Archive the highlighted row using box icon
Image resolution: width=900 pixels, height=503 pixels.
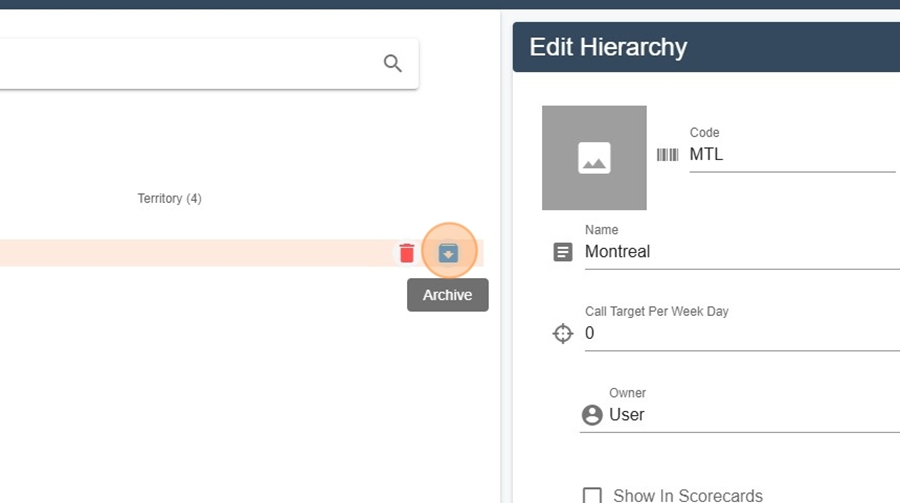click(x=448, y=253)
